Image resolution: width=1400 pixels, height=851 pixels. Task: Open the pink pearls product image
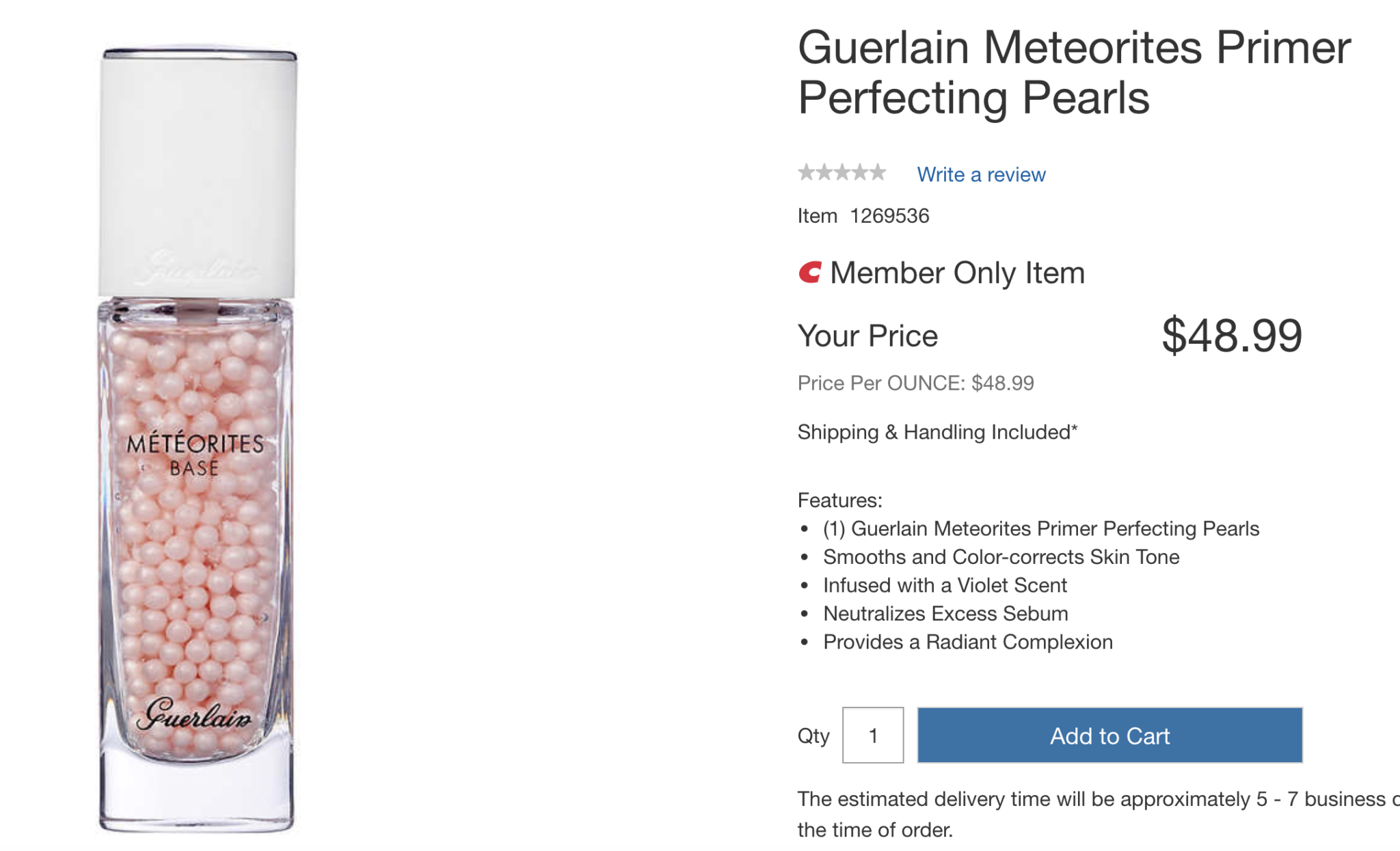pos(198,441)
